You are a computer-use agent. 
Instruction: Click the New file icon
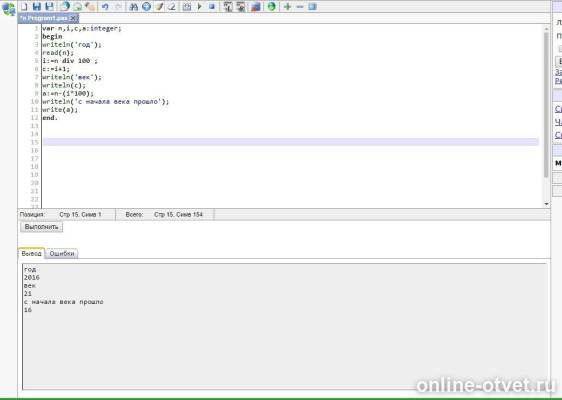pos(24,6)
